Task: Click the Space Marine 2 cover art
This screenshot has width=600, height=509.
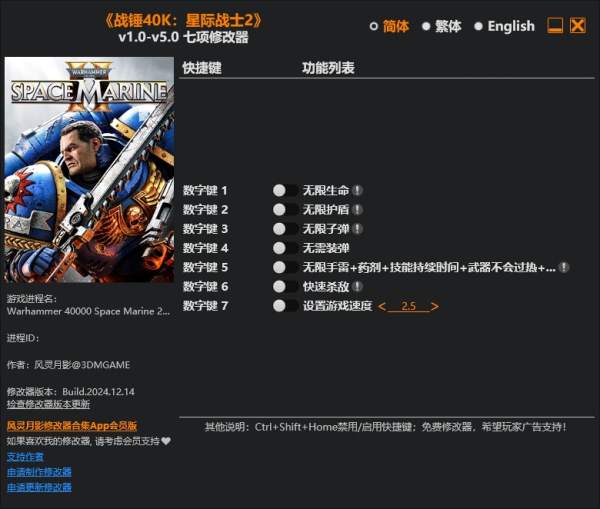Action: 87,170
